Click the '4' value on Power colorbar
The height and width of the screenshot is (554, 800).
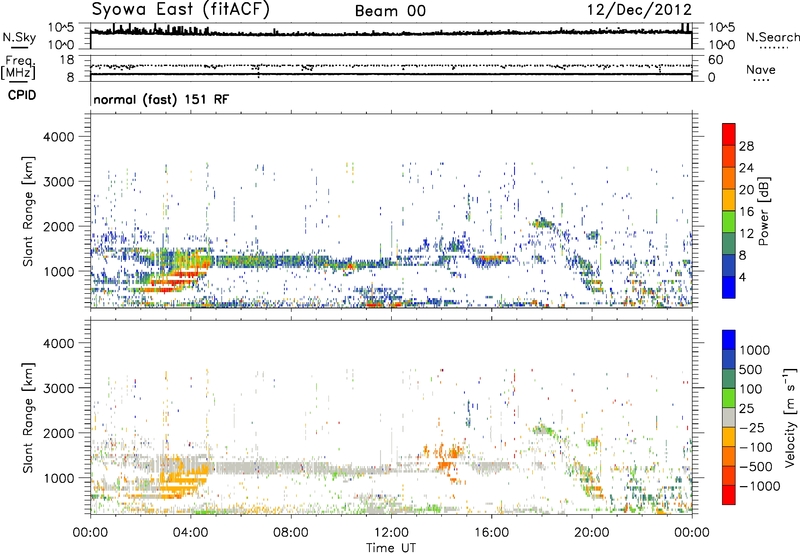click(742, 278)
